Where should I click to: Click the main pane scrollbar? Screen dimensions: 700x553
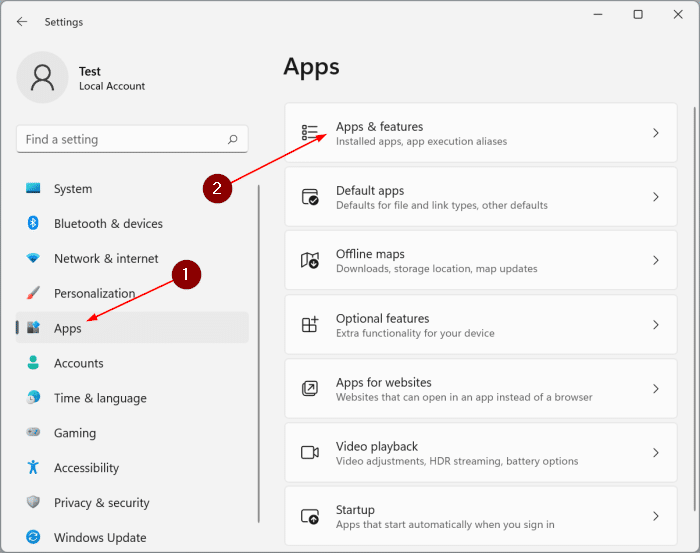695,309
